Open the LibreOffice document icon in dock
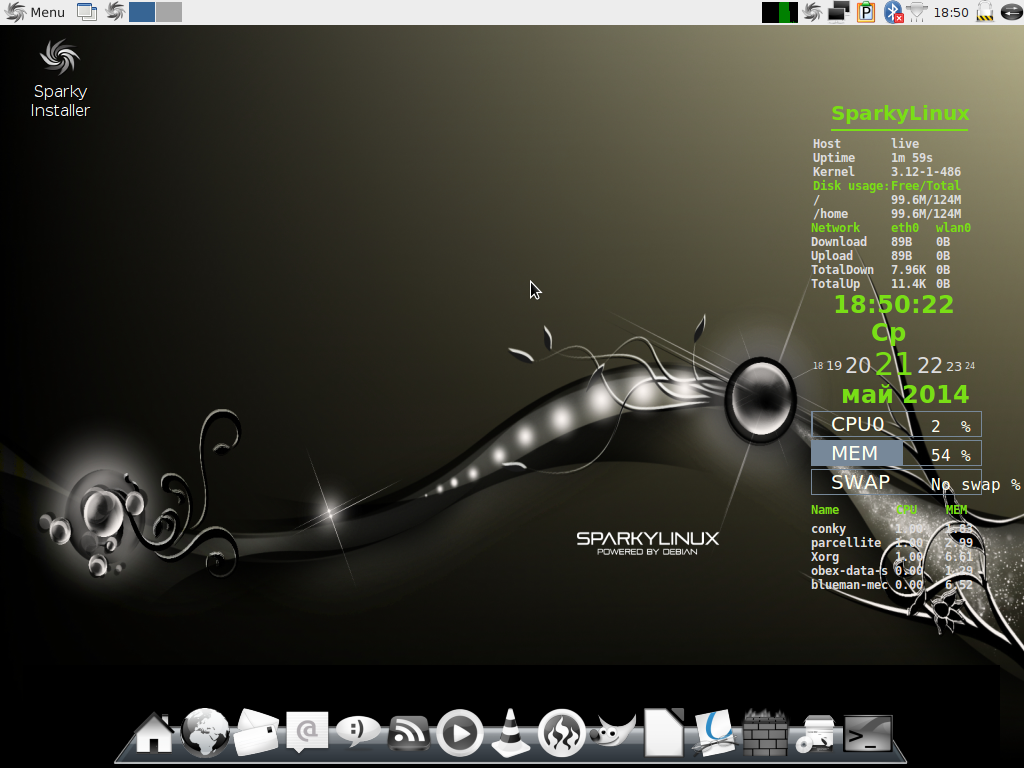The height and width of the screenshot is (768, 1024). coord(664,733)
